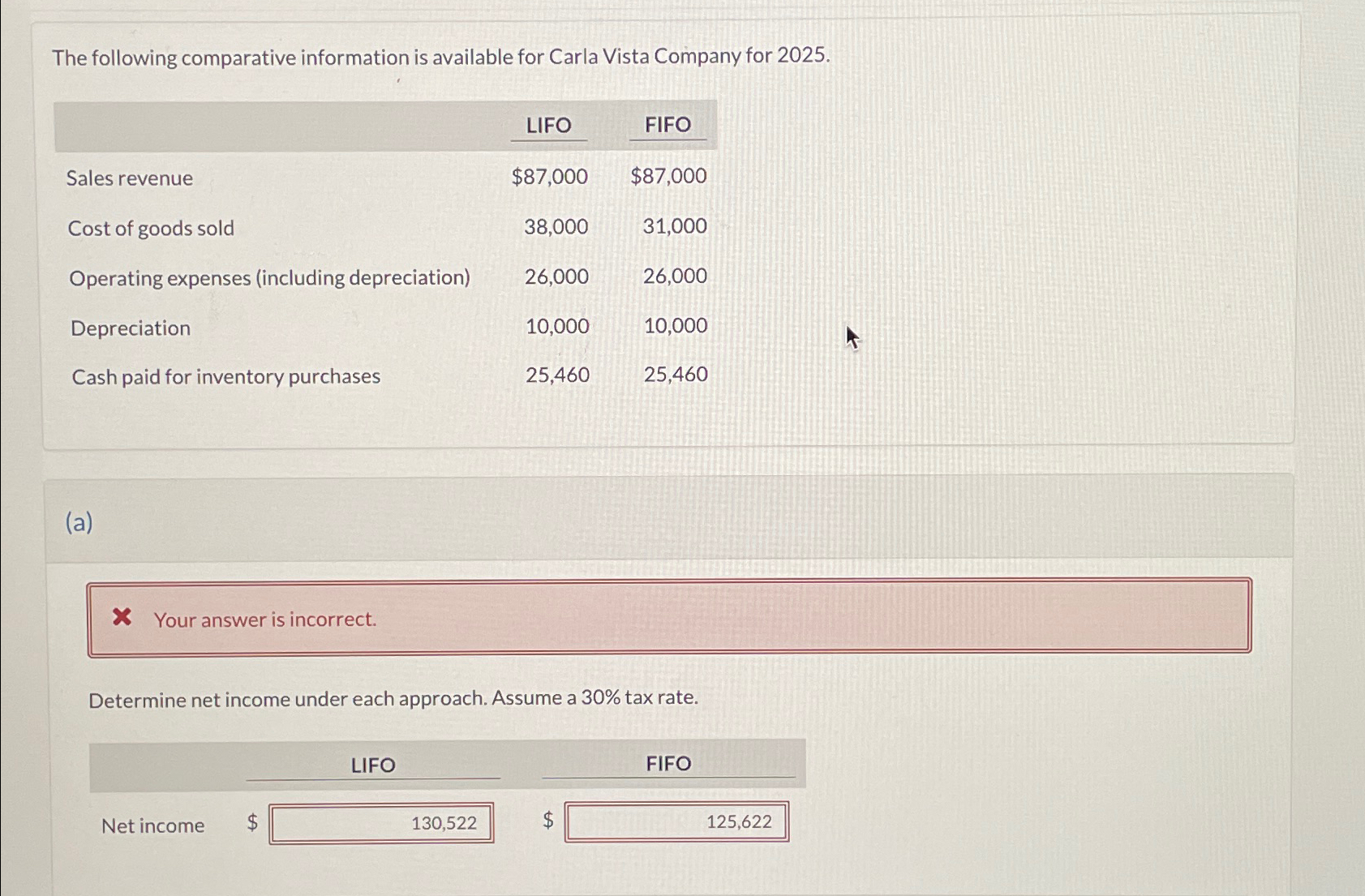Click the Operating expenses row label

coord(270,277)
